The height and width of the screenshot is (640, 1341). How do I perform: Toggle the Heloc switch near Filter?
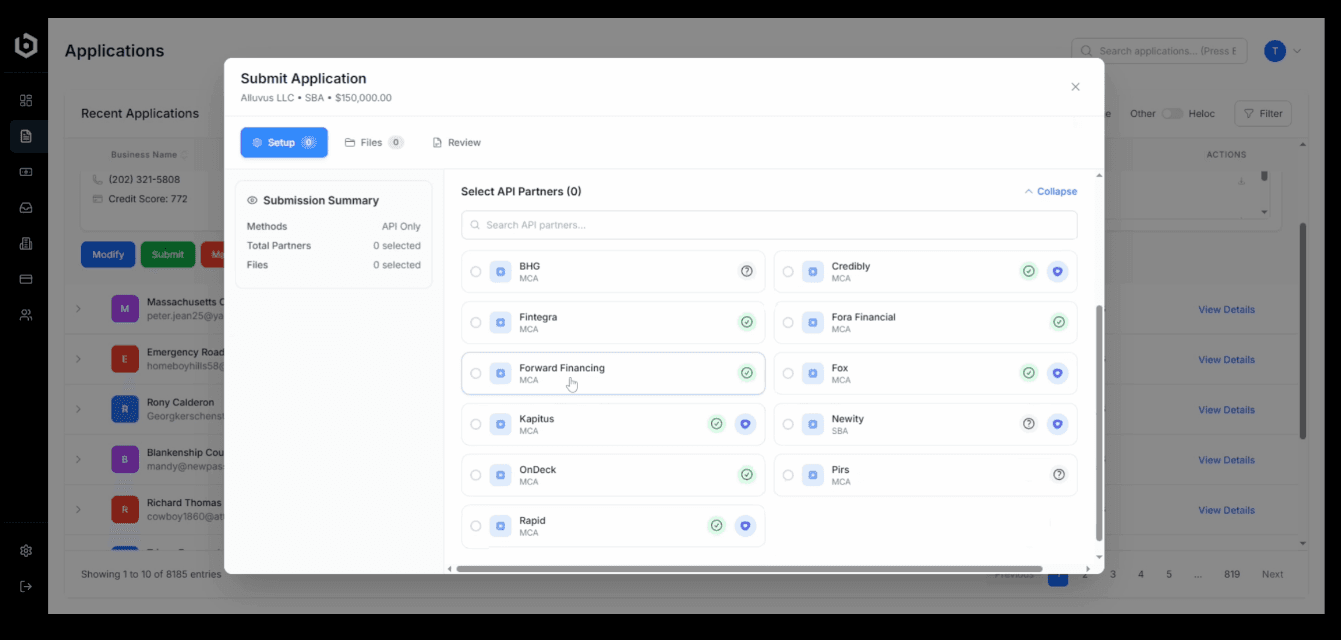pos(1171,113)
